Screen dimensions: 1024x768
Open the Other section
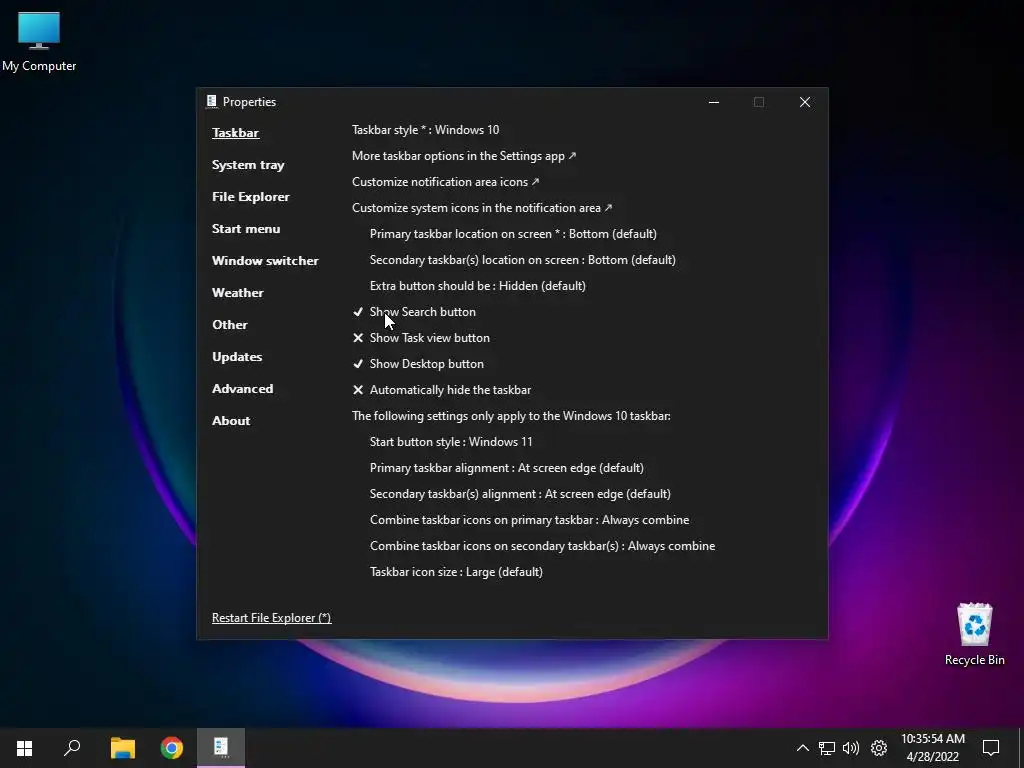pos(230,325)
